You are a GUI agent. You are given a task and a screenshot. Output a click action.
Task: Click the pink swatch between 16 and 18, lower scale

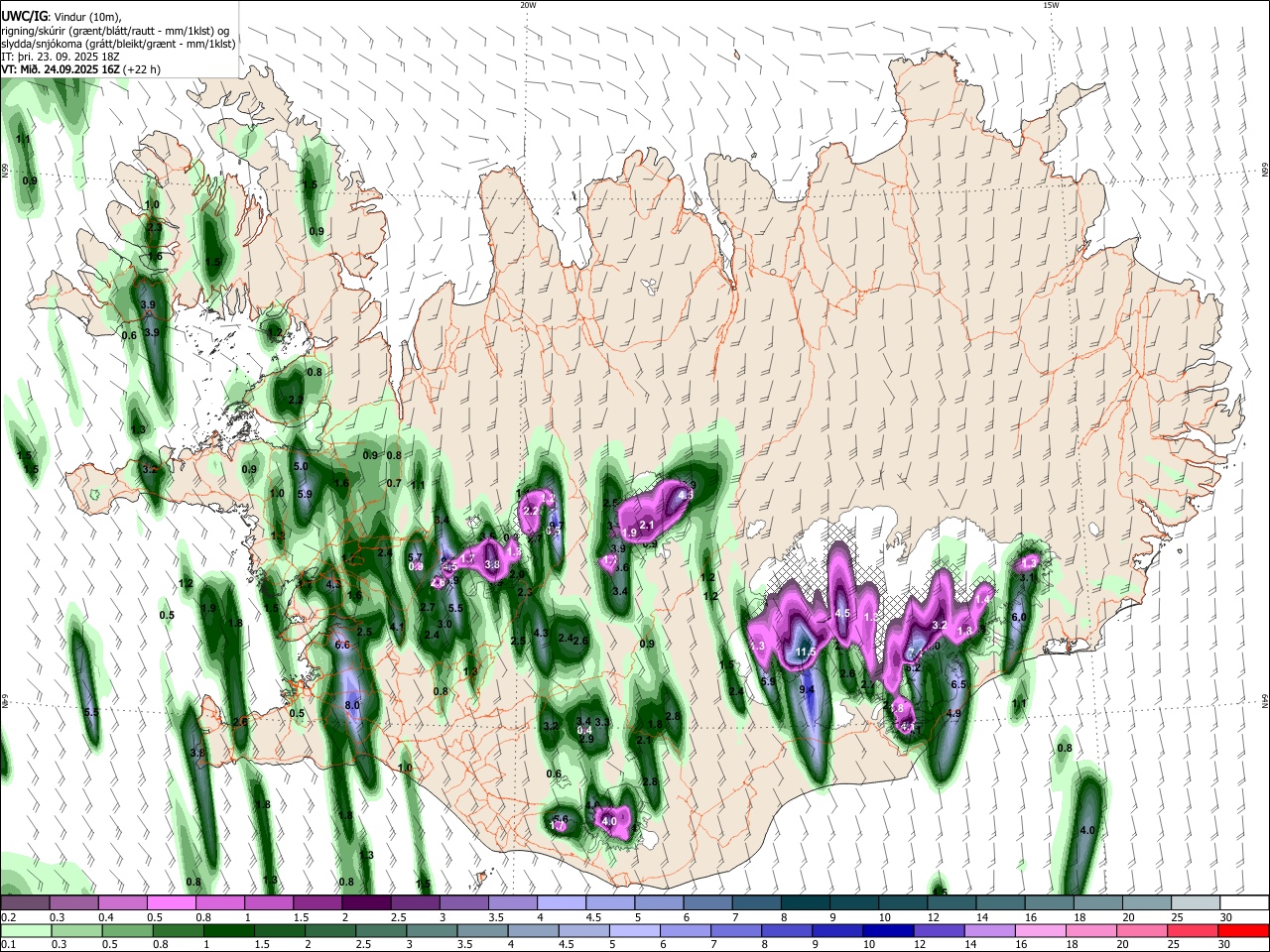[x=1040, y=930]
